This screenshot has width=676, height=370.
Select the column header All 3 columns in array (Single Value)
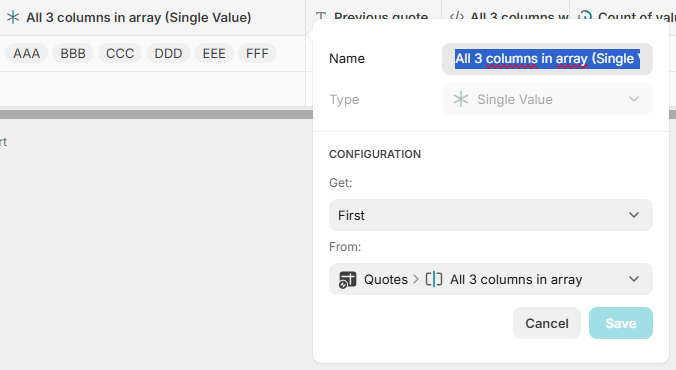153,18
